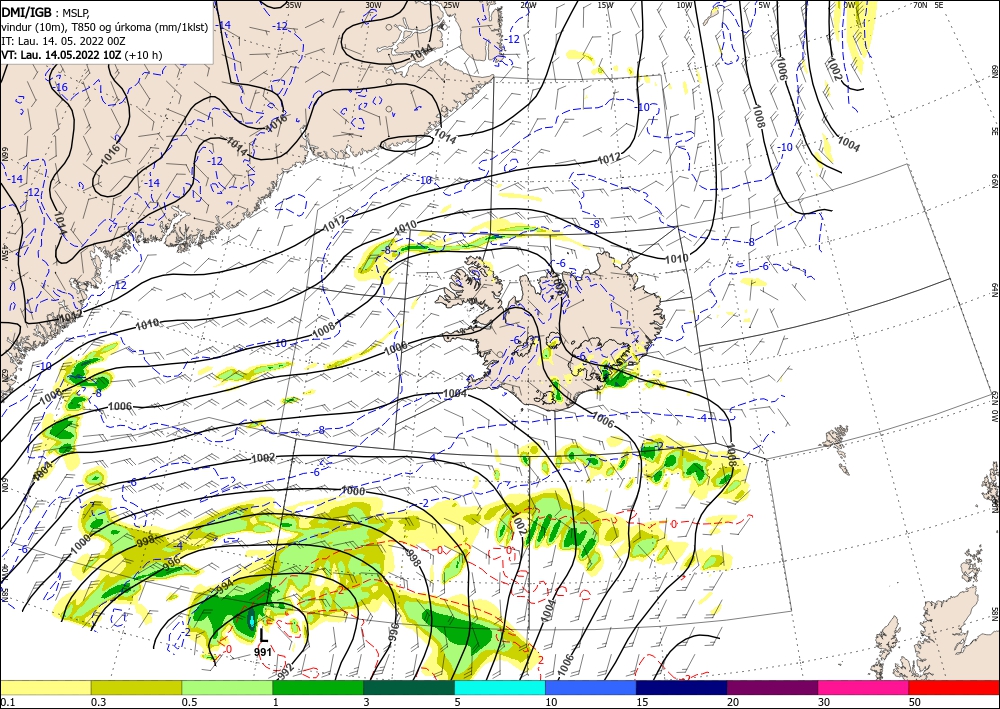Select the pink 30–50 mm legend swatch

[864, 687]
